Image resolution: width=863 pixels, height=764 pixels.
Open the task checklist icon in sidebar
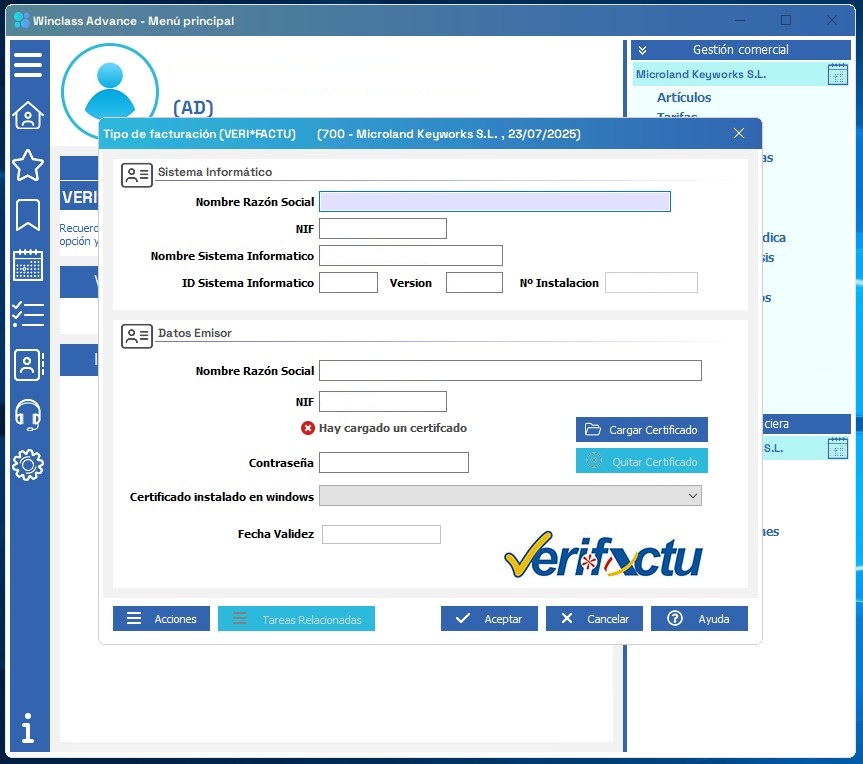[x=28, y=314]
